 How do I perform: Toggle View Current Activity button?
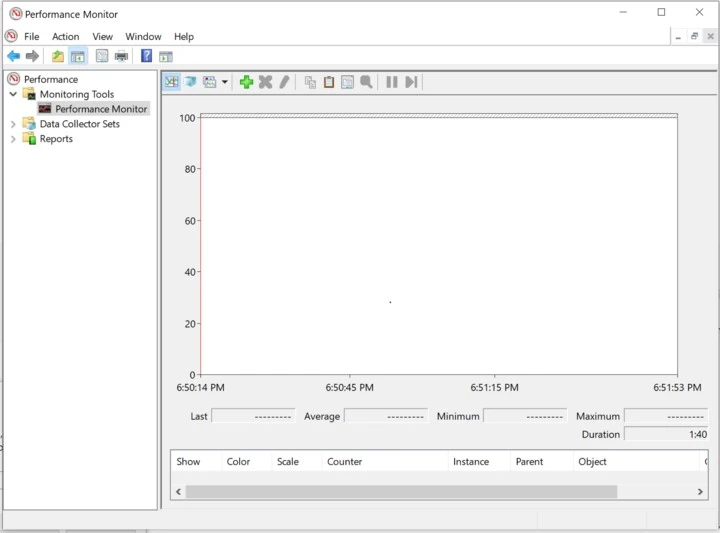point(171,82)
